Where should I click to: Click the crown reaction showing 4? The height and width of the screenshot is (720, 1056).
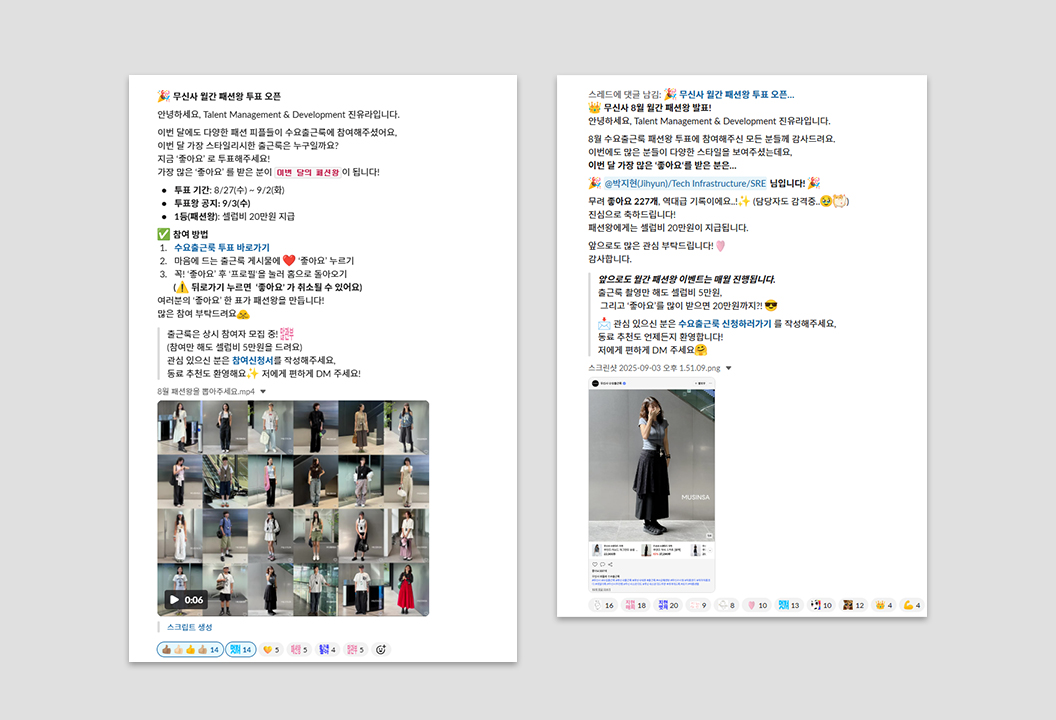(884, 605)
